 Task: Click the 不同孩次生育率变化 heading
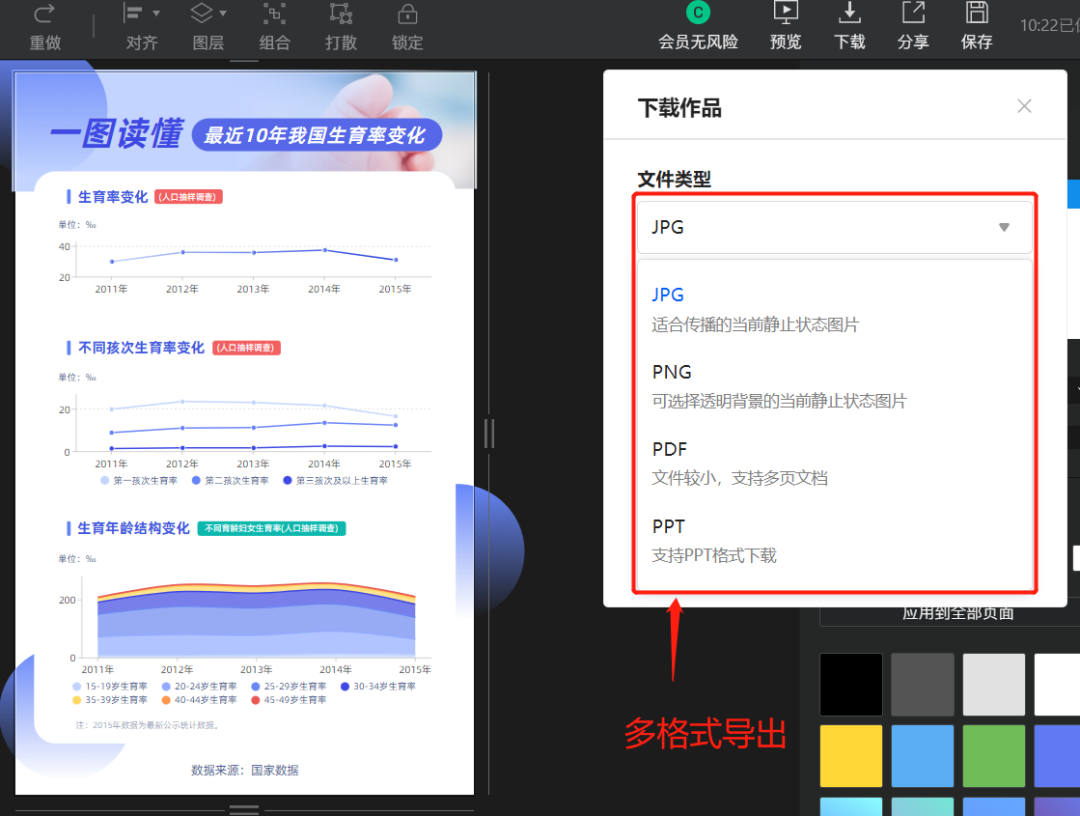[x=141, y=348]
